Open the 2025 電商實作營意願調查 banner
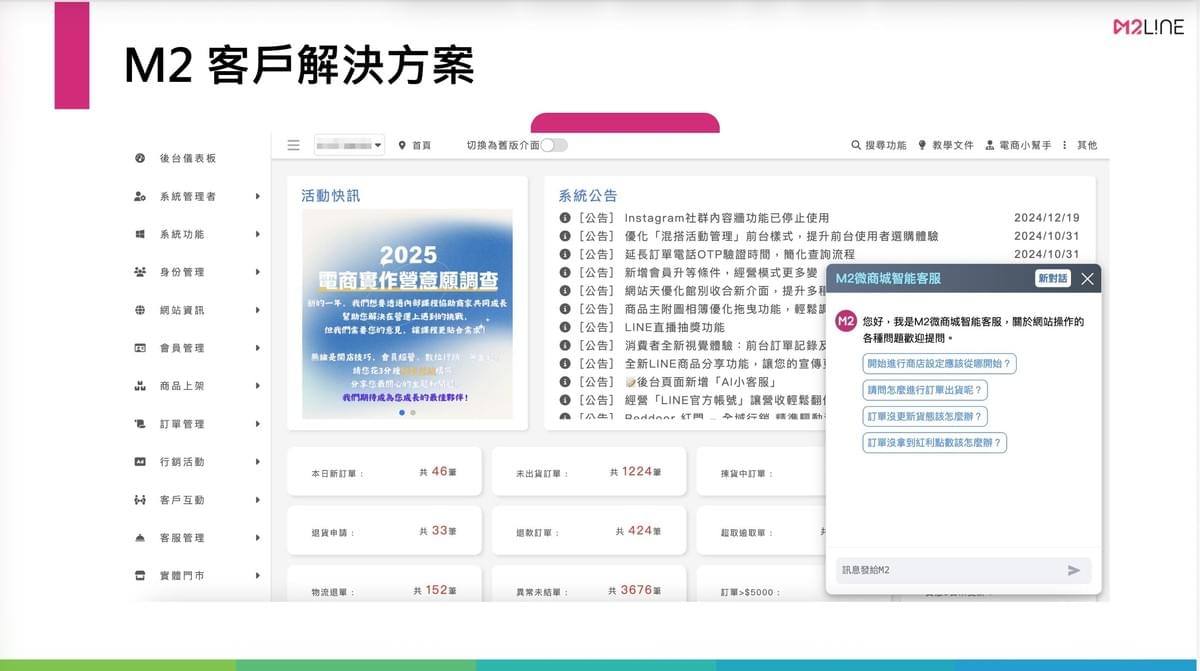The height and width of the screenshot is (671, 1200). 407,313
